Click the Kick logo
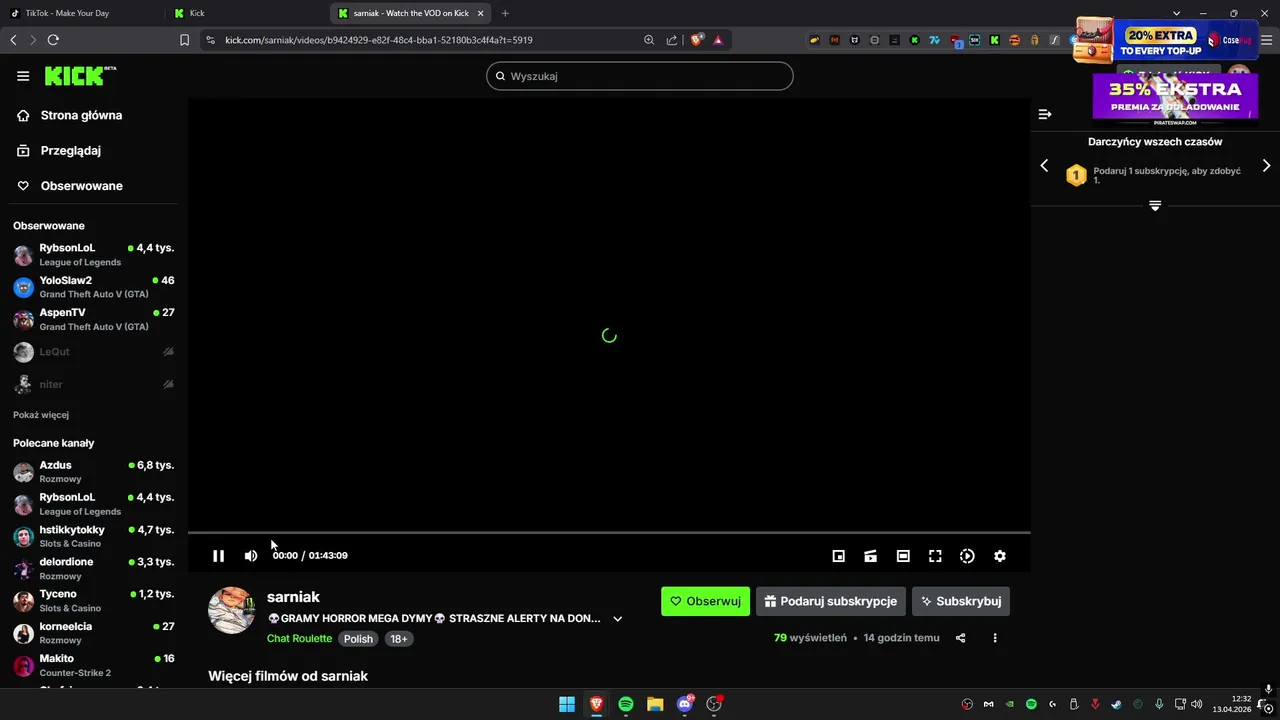Image resolution: width=1280 pixels, height=720 pixels. click(x=80, y=76)
